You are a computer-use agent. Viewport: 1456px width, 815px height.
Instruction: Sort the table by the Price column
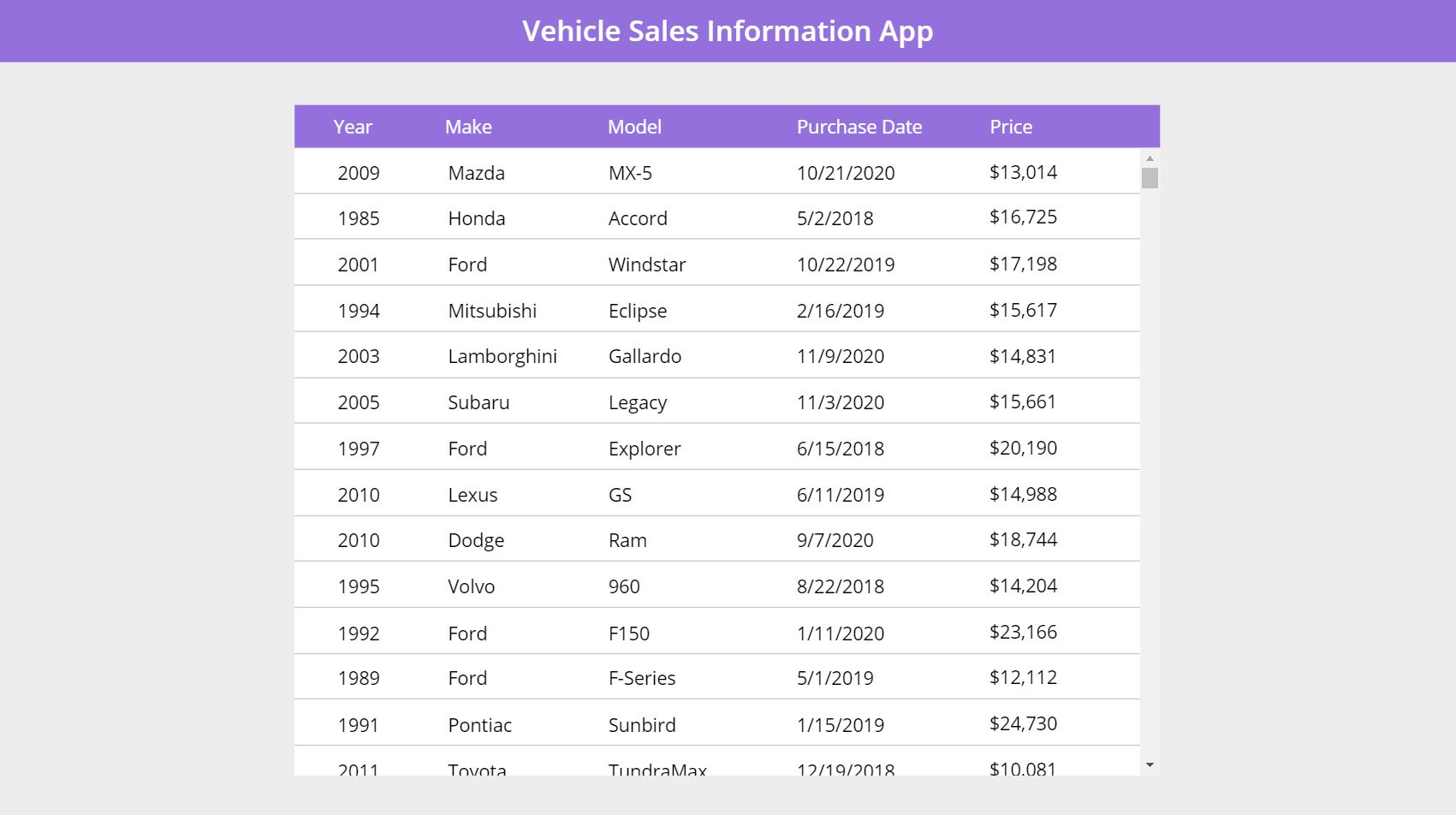pyautogui.click(x=1011, y=126)
